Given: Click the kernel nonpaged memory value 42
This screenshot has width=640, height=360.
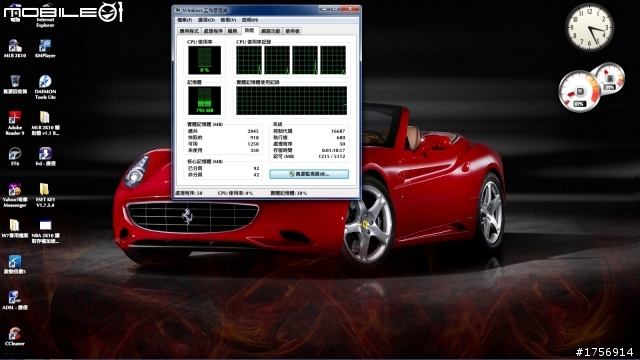Looking at the screenshot, I should click(256, 175).
